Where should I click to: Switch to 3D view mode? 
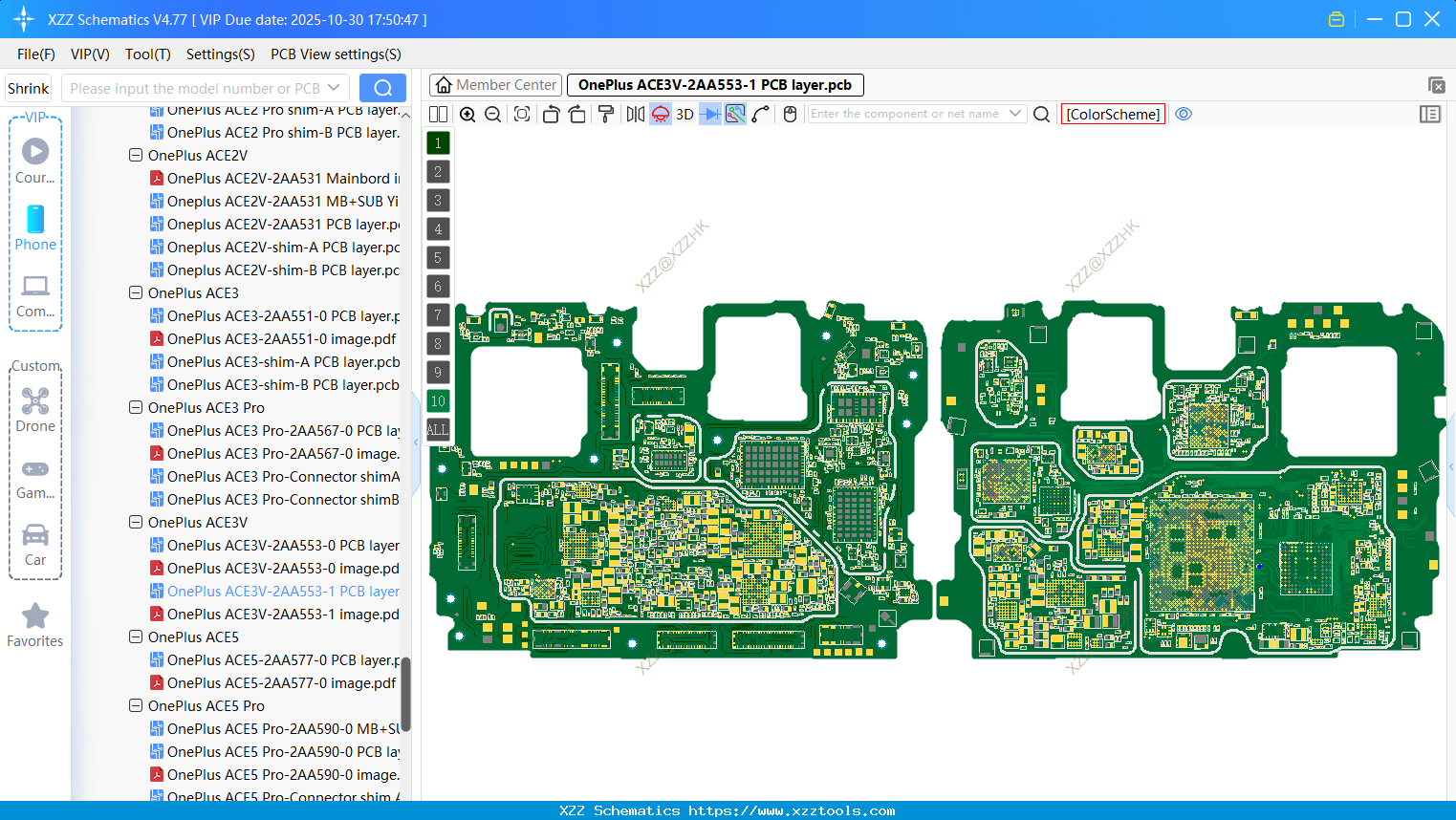(x=684, y=114)
